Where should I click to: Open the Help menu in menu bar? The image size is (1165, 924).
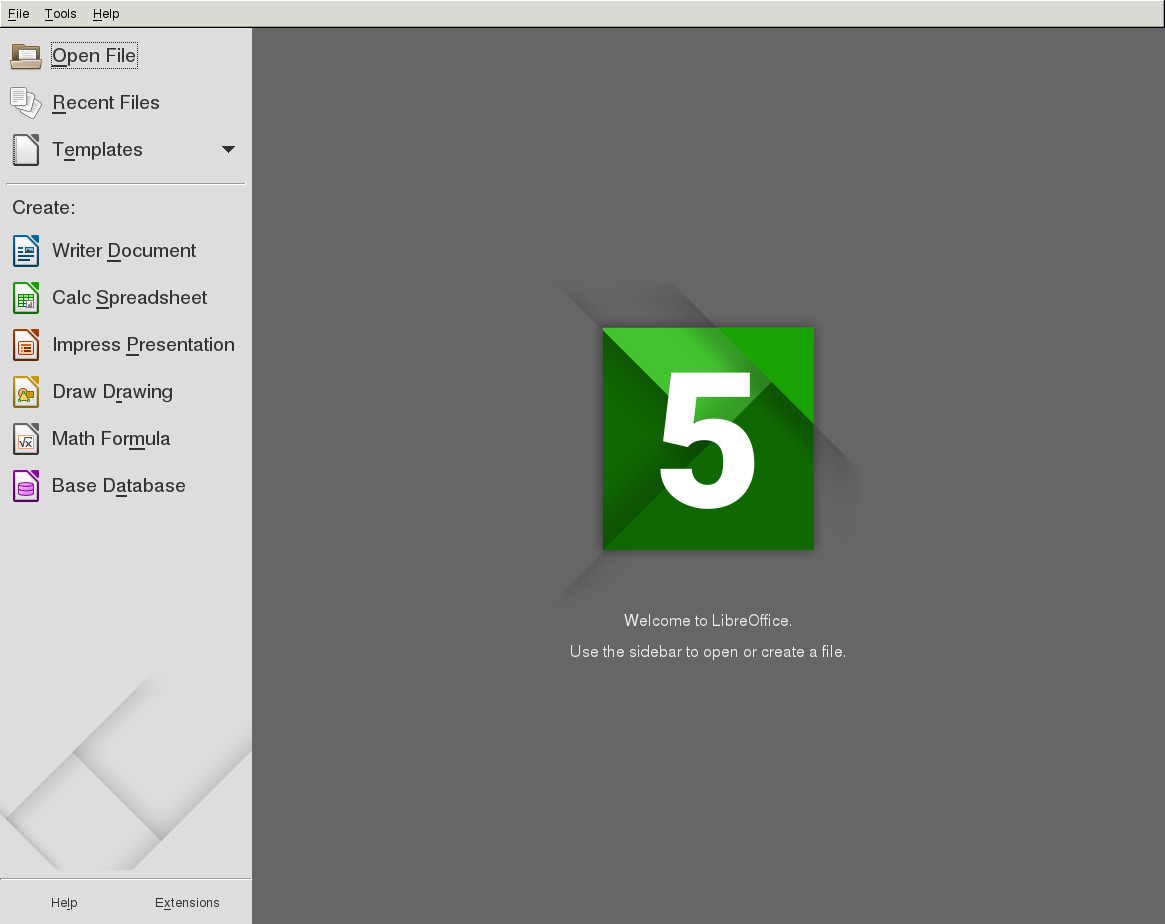click(106, 13)
